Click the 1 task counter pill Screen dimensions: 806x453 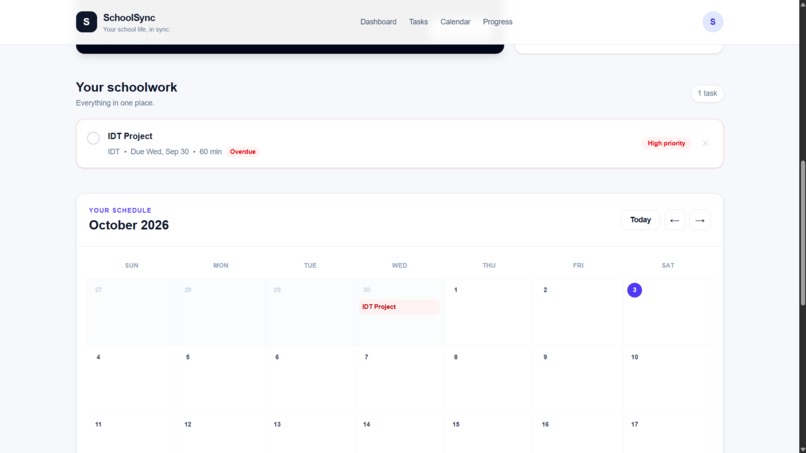coord(707,93)
